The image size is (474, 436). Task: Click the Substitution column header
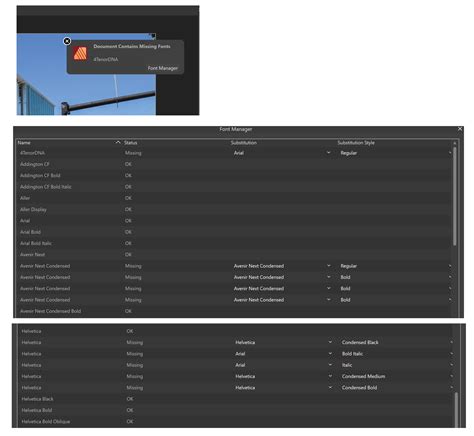click(244, 142)
